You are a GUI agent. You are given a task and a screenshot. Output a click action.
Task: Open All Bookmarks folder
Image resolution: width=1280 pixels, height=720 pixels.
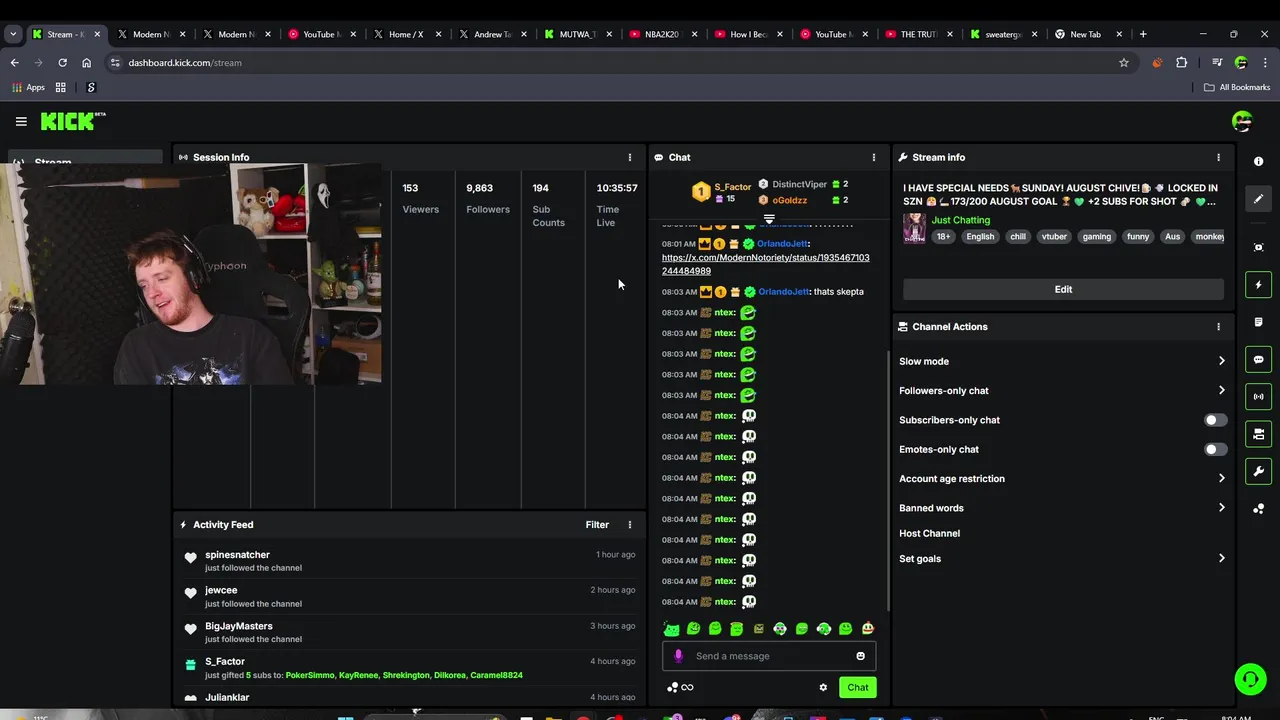(x=1237, y=87)
